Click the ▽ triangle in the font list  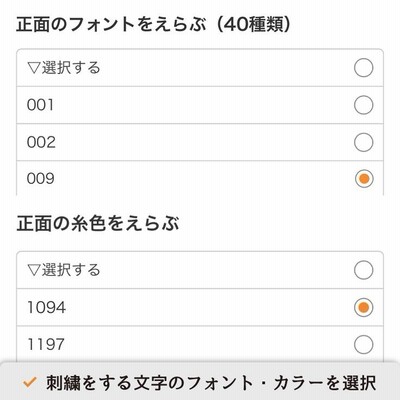[34, 68]
